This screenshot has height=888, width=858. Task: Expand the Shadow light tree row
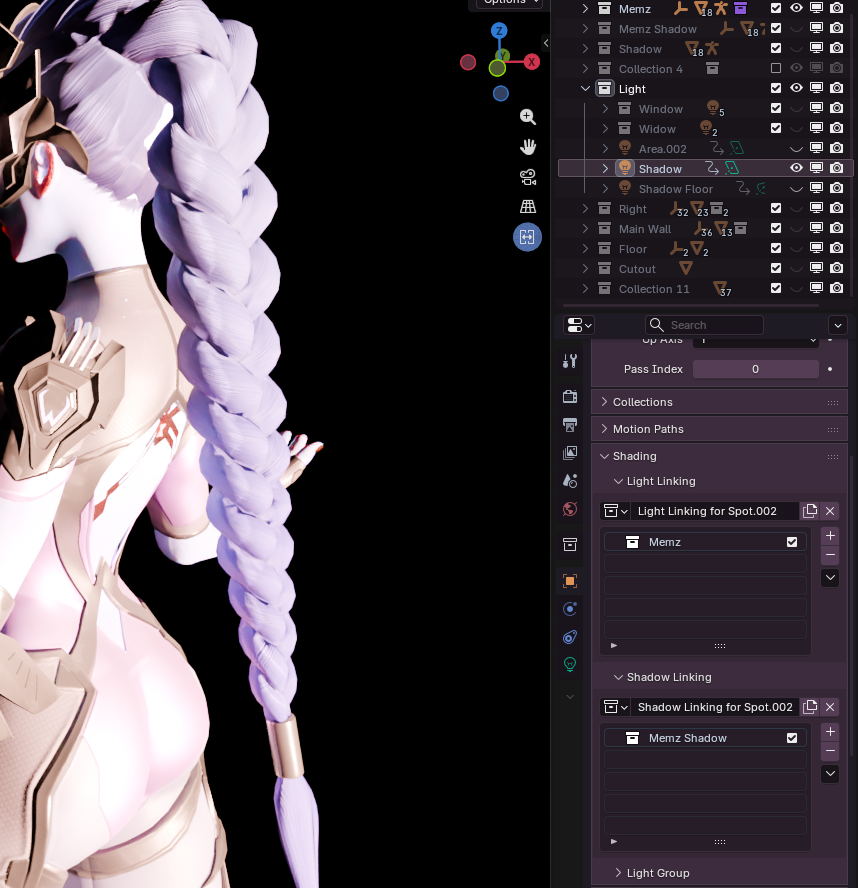click(x=605, y=169)
